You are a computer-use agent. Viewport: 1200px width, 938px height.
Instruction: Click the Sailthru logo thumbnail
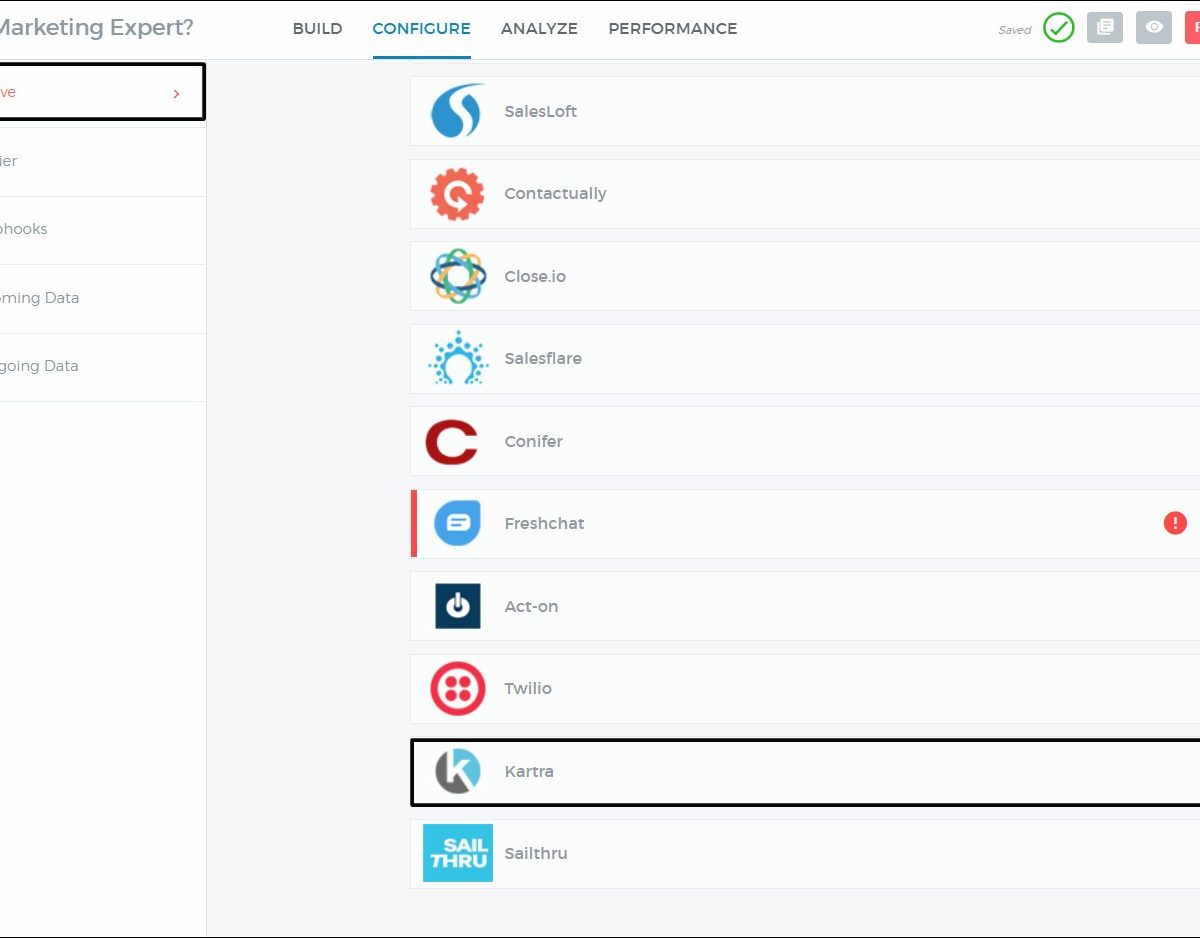(x=457, y=853)
